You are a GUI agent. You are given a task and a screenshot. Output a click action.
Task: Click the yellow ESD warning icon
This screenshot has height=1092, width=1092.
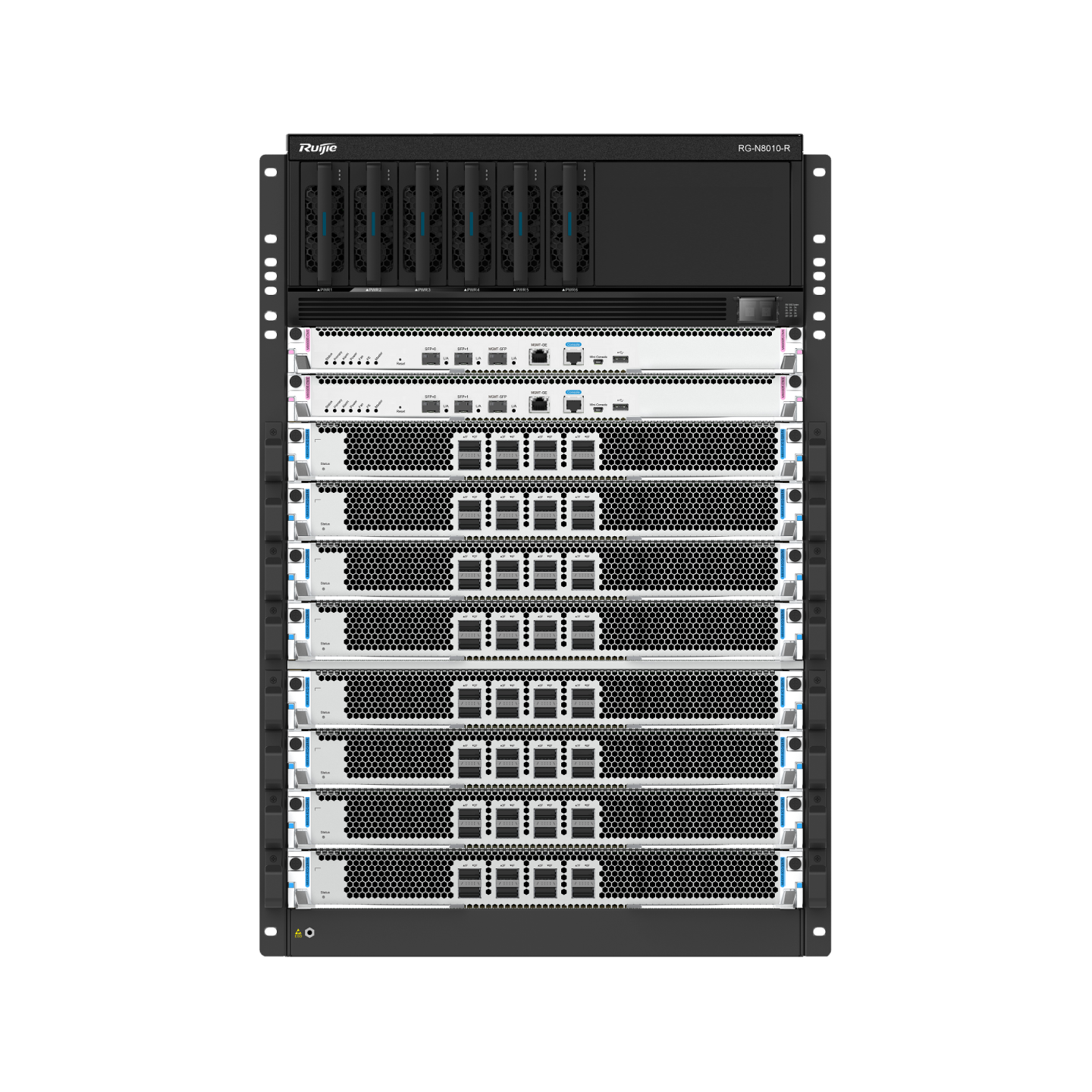click(298, 932)
